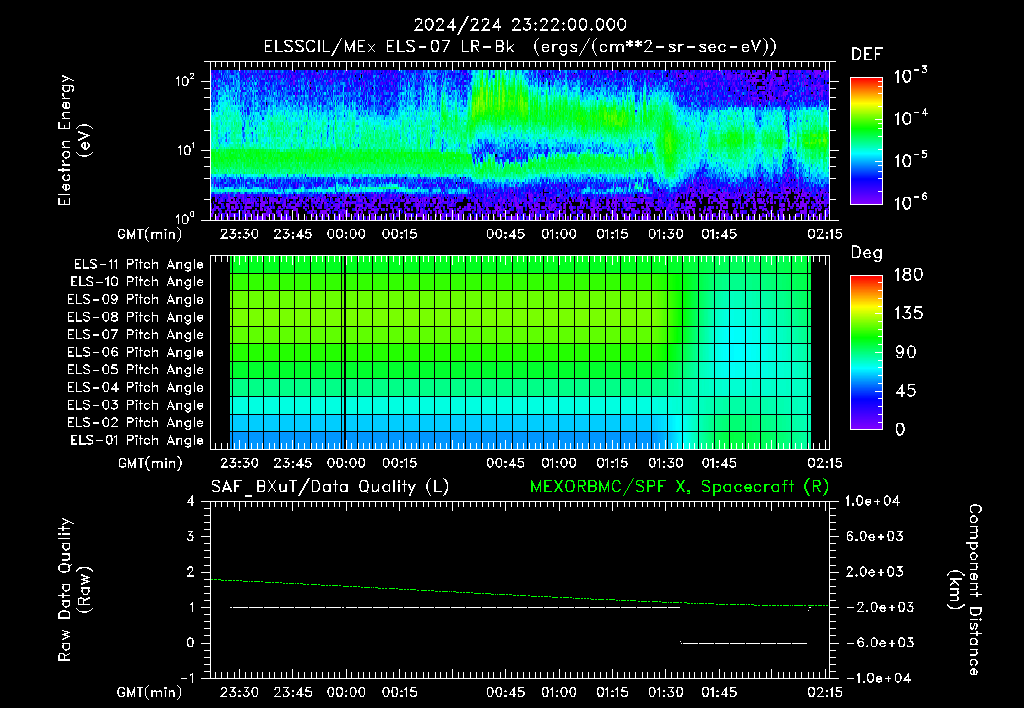The image size is (1024, 708).
Task: Click the 6.0e+03 distance axis label
Action: point(875,536)
